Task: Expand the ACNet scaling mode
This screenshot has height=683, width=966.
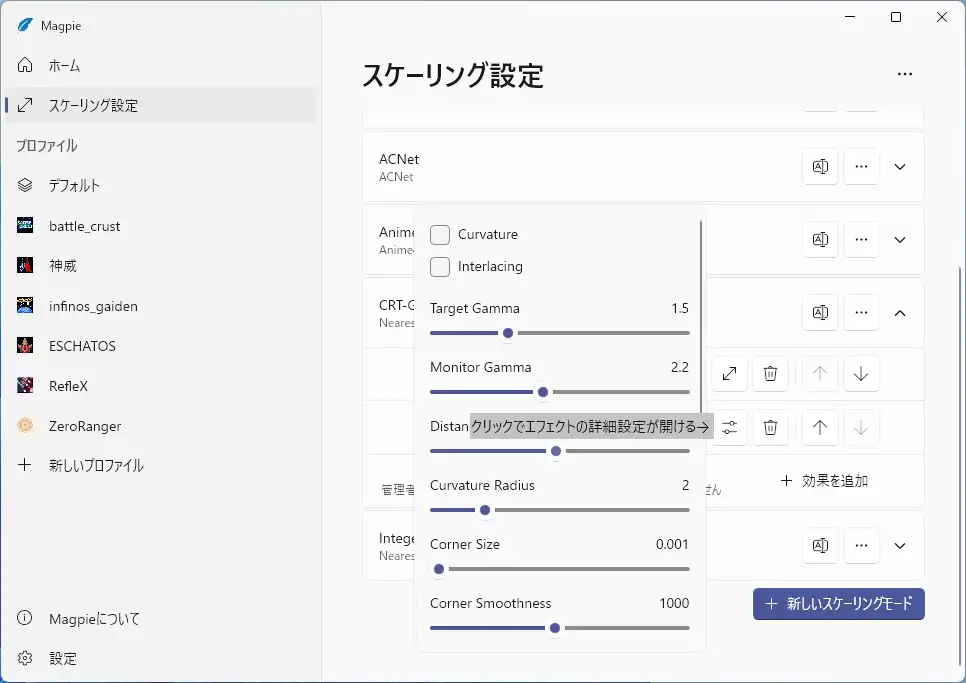Action: pos(900,167)
